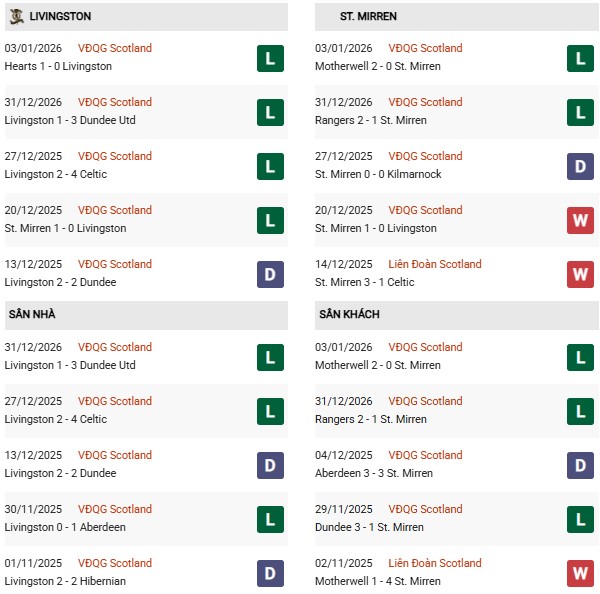Follow the VĐQG Scotland link dated 30/11/2025
Screen dimensions: 600x594
tap(115, 509)
